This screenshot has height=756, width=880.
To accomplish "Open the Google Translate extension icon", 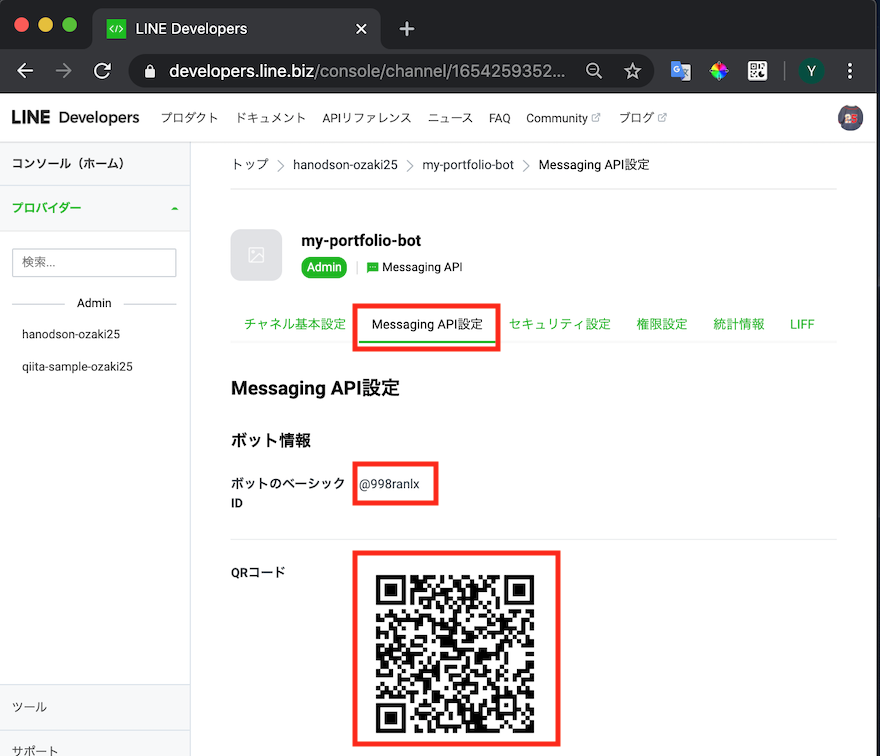I will tap(681, 71).
